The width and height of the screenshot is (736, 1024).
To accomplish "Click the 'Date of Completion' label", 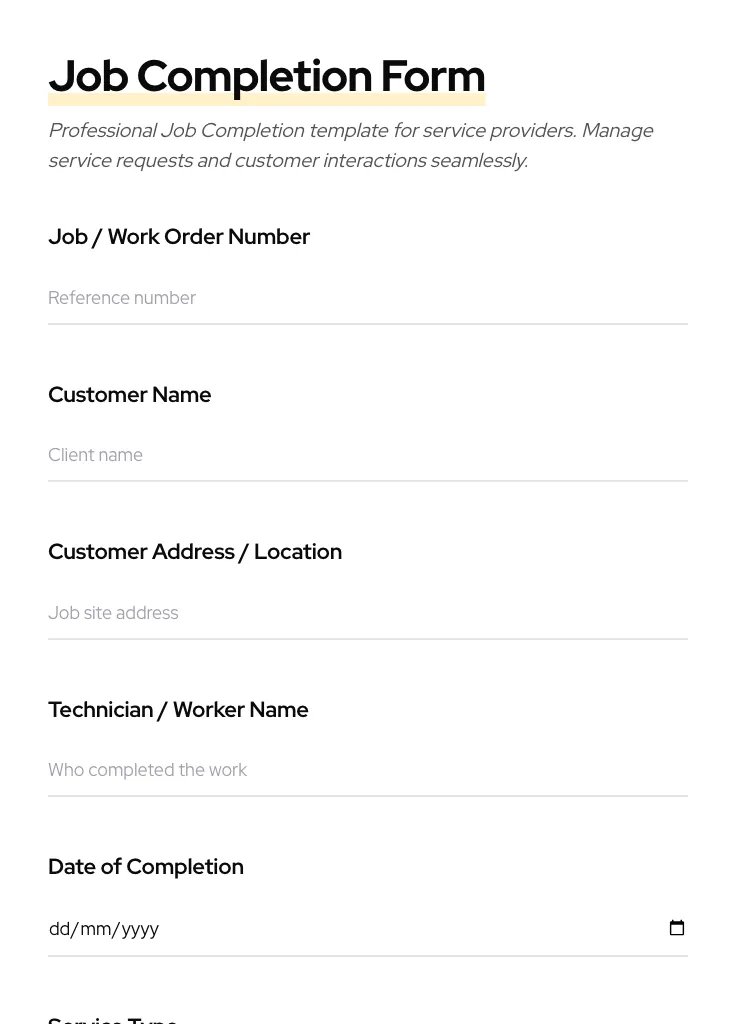I will coord(146,867).
